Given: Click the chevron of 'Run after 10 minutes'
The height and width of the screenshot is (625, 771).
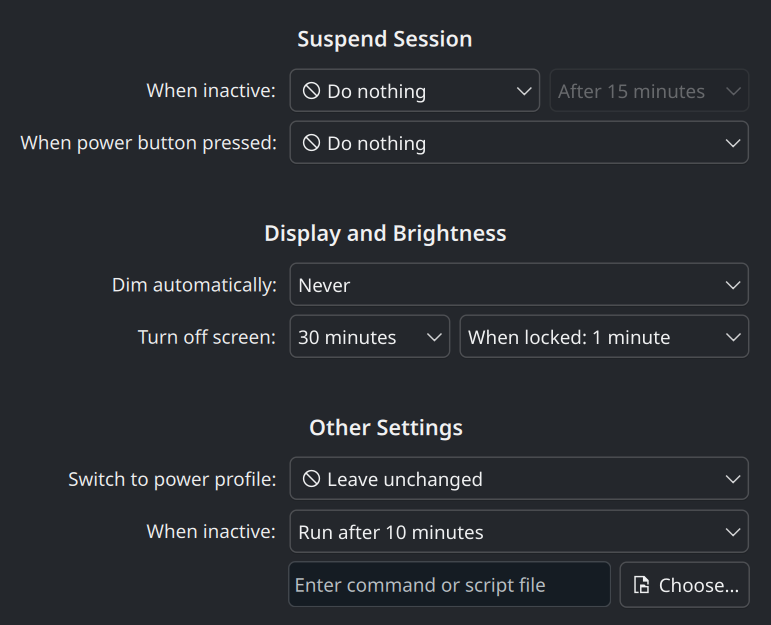Looking at the screenshot, I should click(731, 532).
